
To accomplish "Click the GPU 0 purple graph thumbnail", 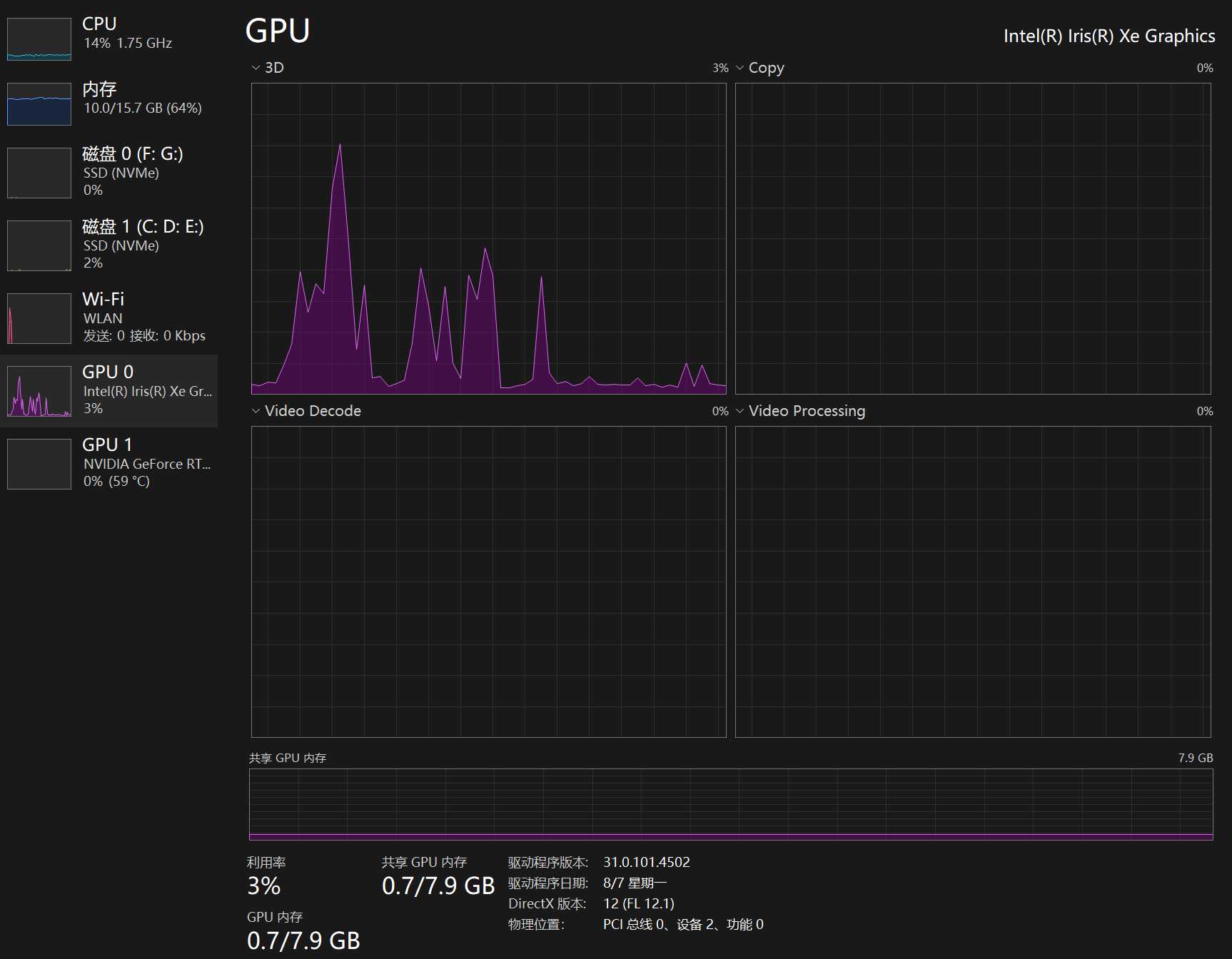I will (x=39, y=391).
